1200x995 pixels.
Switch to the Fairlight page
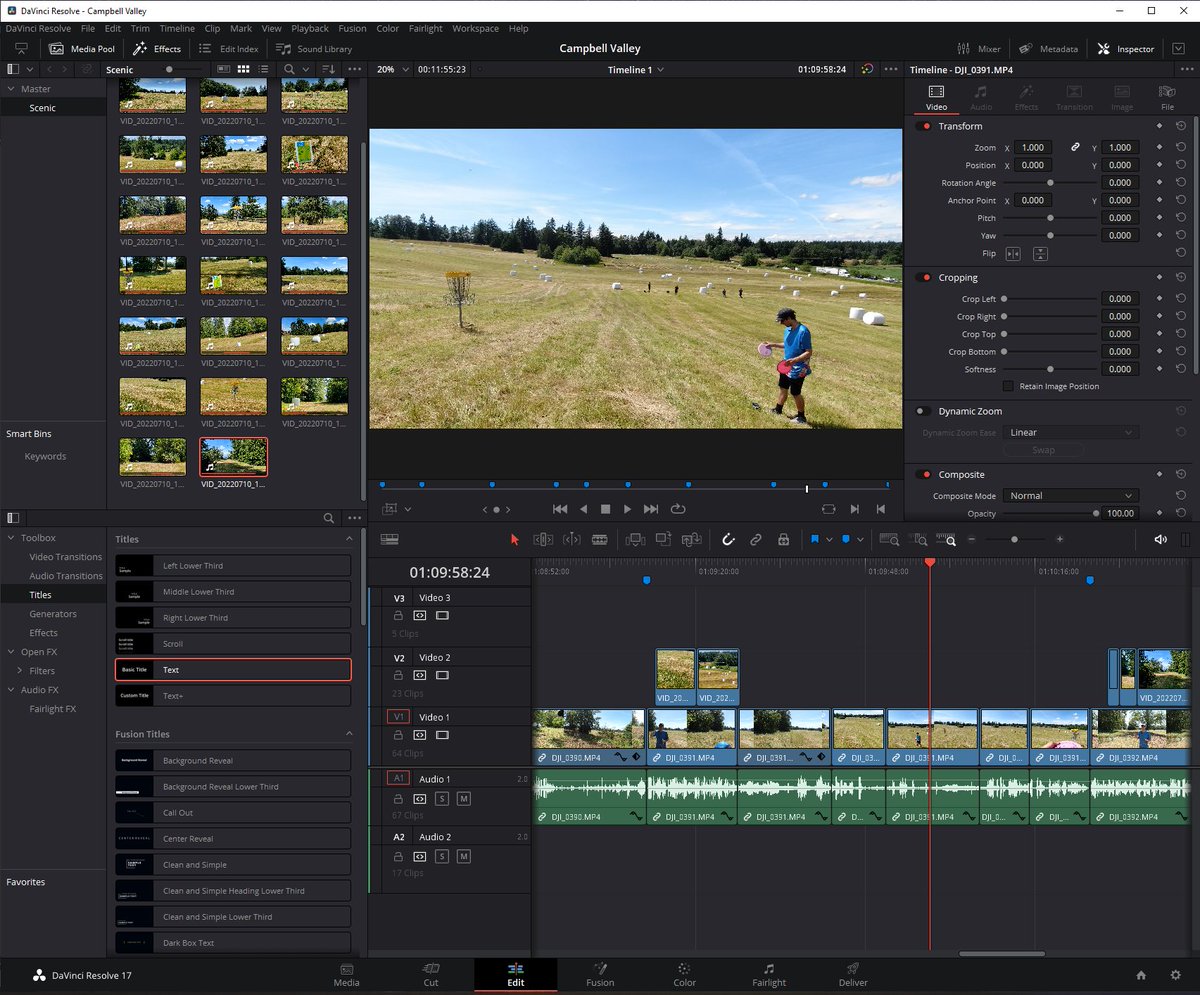769,974
